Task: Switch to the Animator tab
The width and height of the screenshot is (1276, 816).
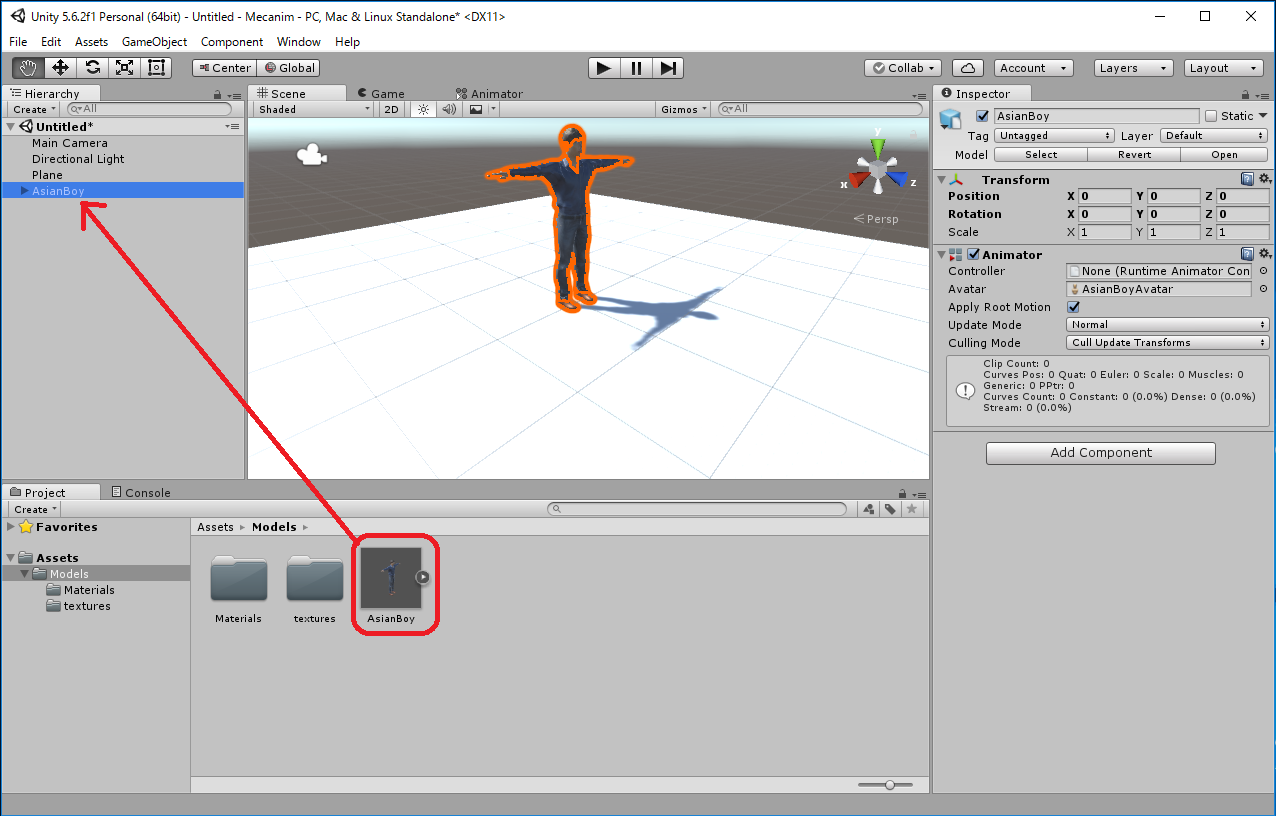Action: 489,94
